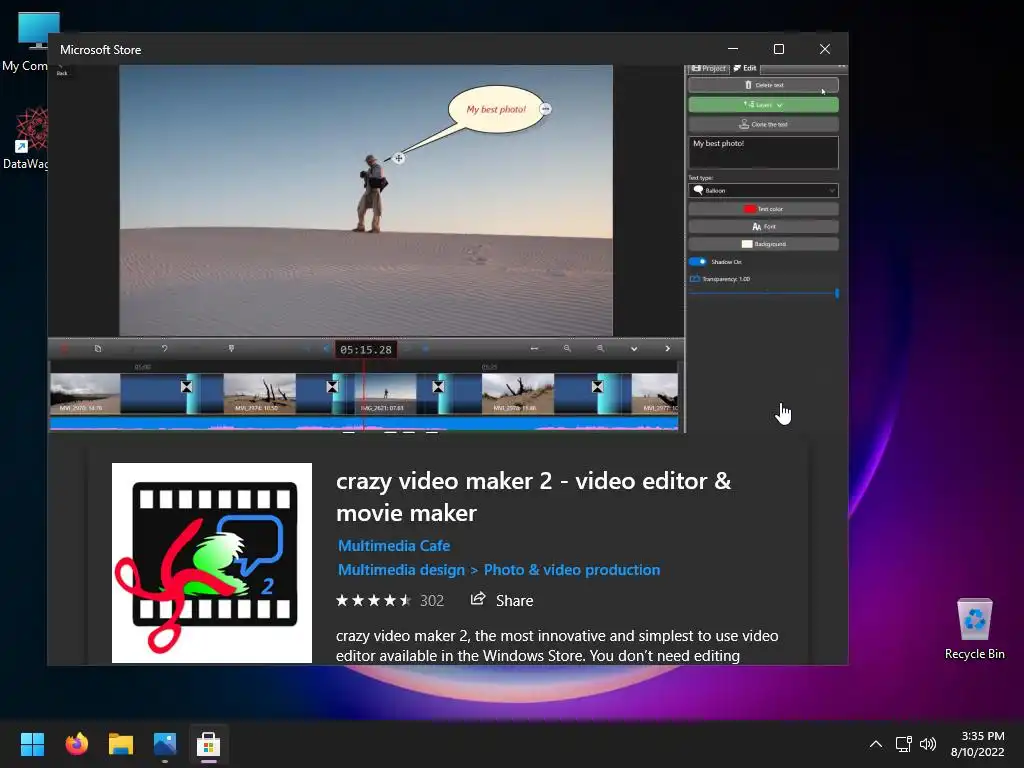Screen dimensions: 1024x768
Task: Select the MVI_2970 clip thumbnail
Action: click(86, 393)
